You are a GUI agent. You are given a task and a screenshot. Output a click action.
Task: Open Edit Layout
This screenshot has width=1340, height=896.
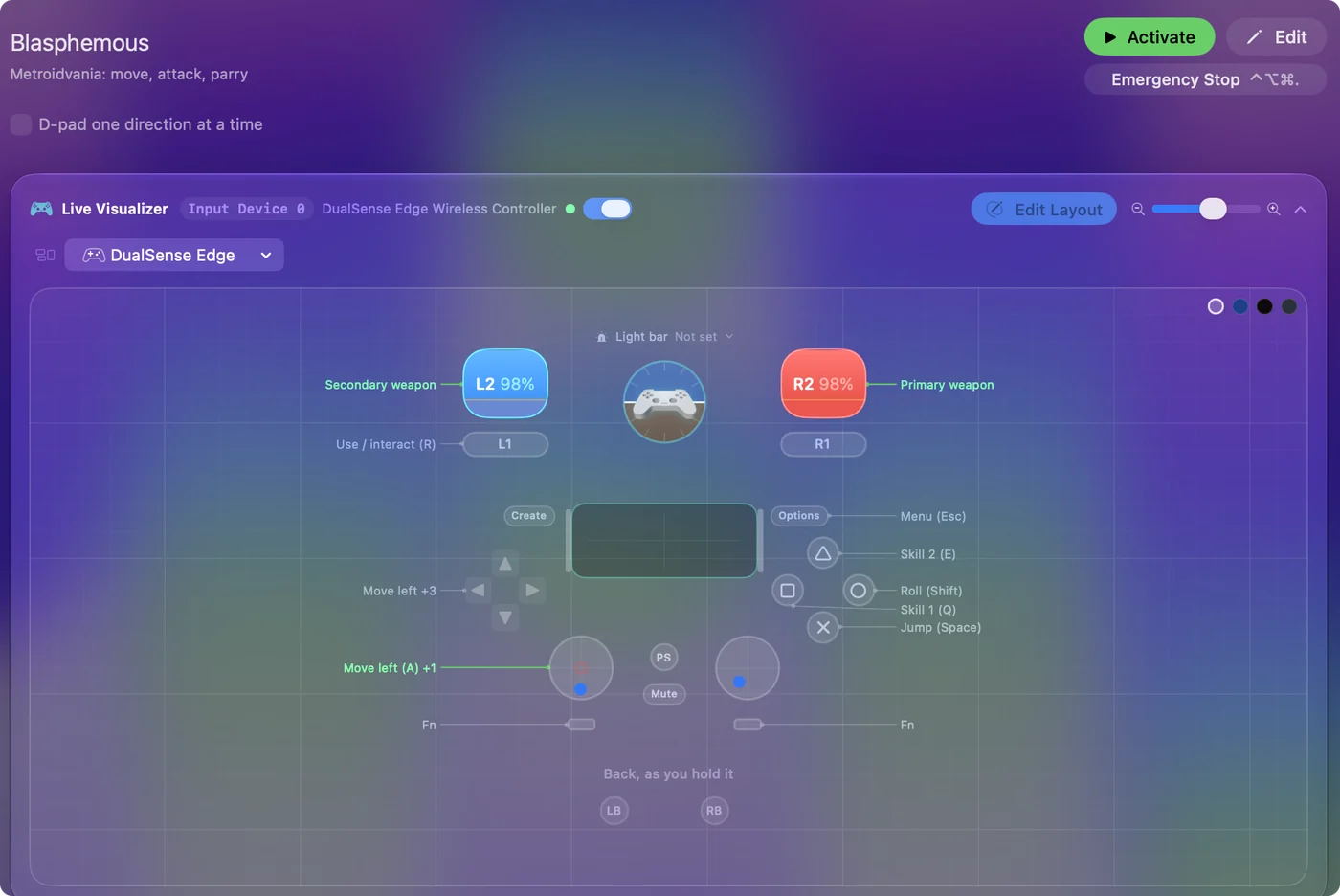click(1044, 209)
